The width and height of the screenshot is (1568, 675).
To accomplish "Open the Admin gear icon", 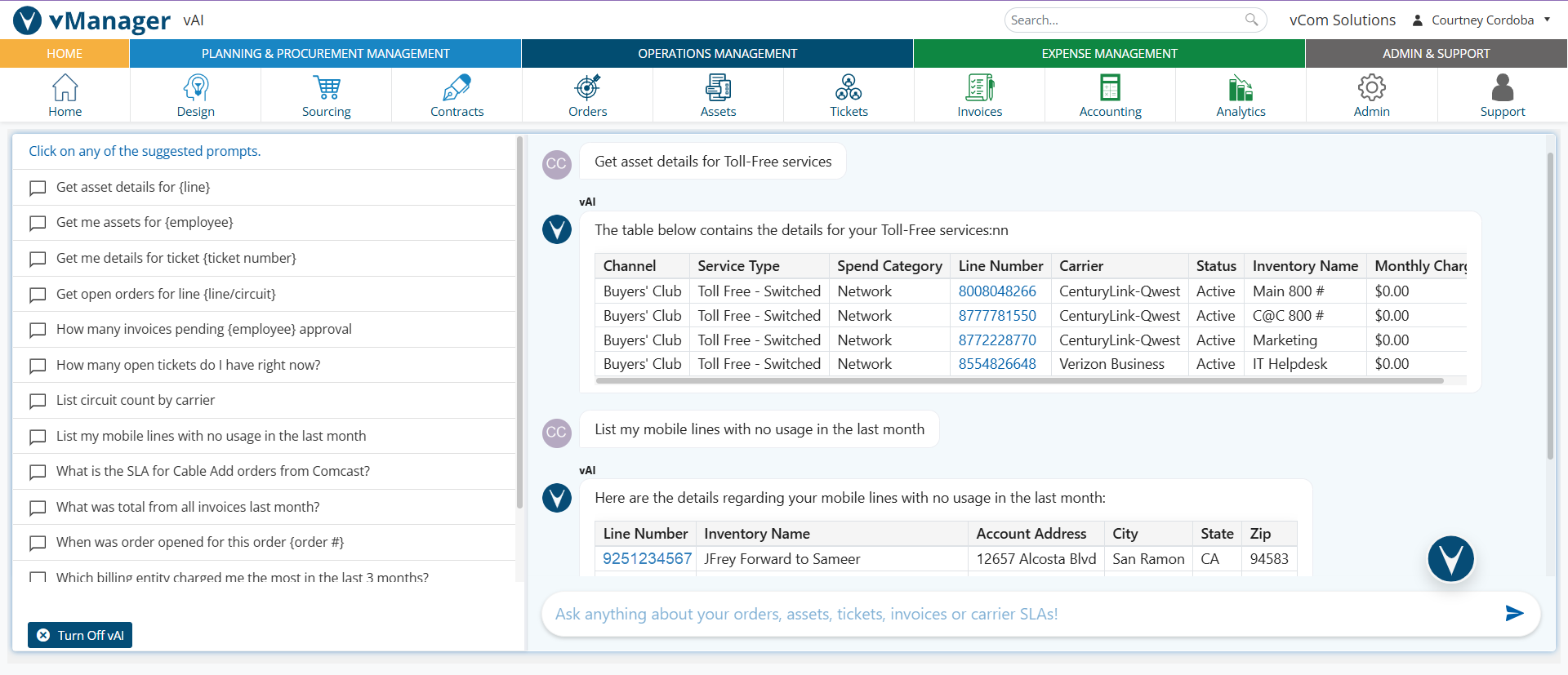I will coord(1372,87).
